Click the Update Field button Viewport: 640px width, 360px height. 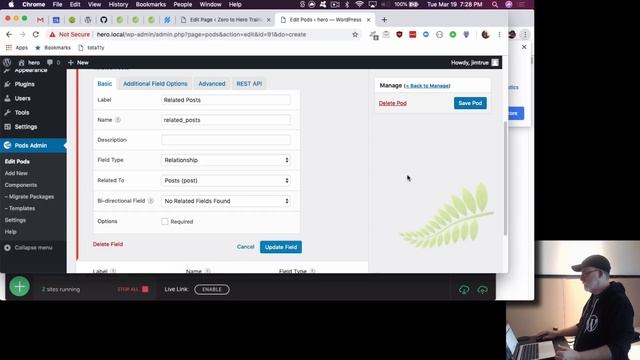click(281, 247)
